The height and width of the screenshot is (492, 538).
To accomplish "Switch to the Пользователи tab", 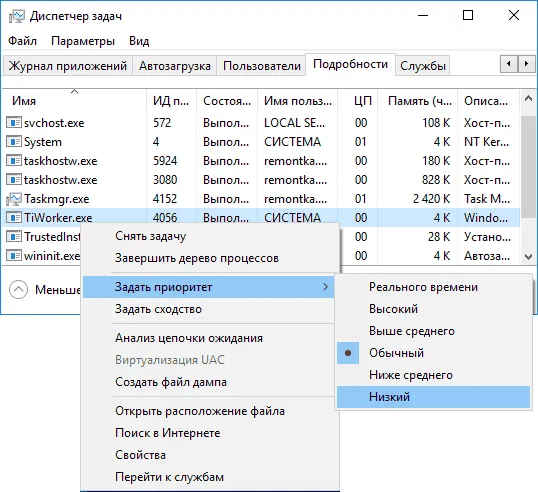I will (x=262, y=66).
